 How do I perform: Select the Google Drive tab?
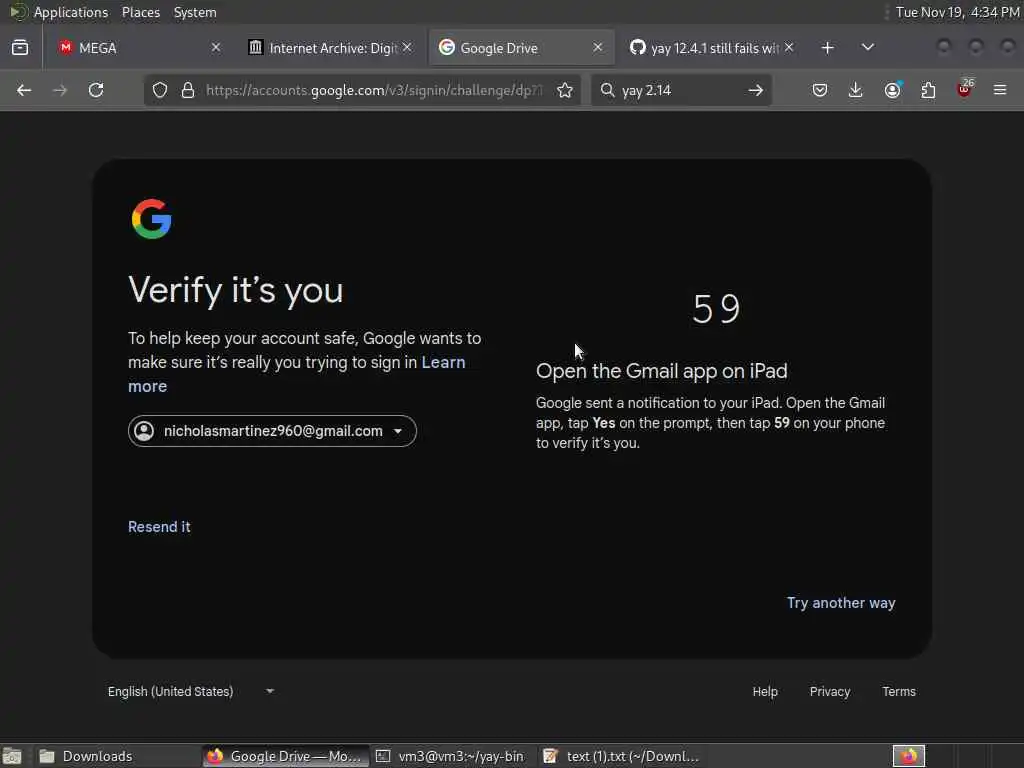tap(520, 48)
